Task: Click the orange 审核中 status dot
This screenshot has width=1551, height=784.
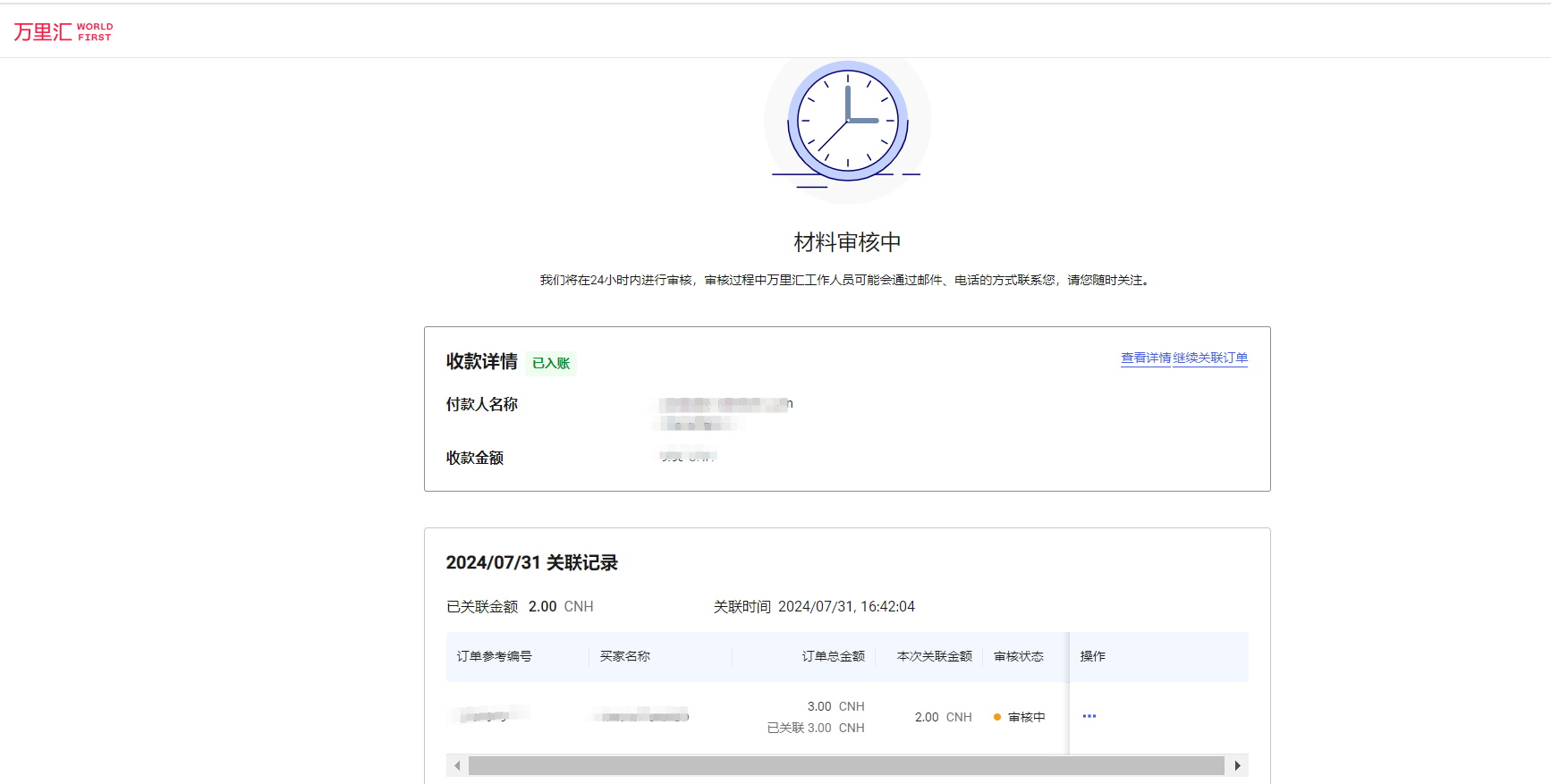Action: point(997,717)
